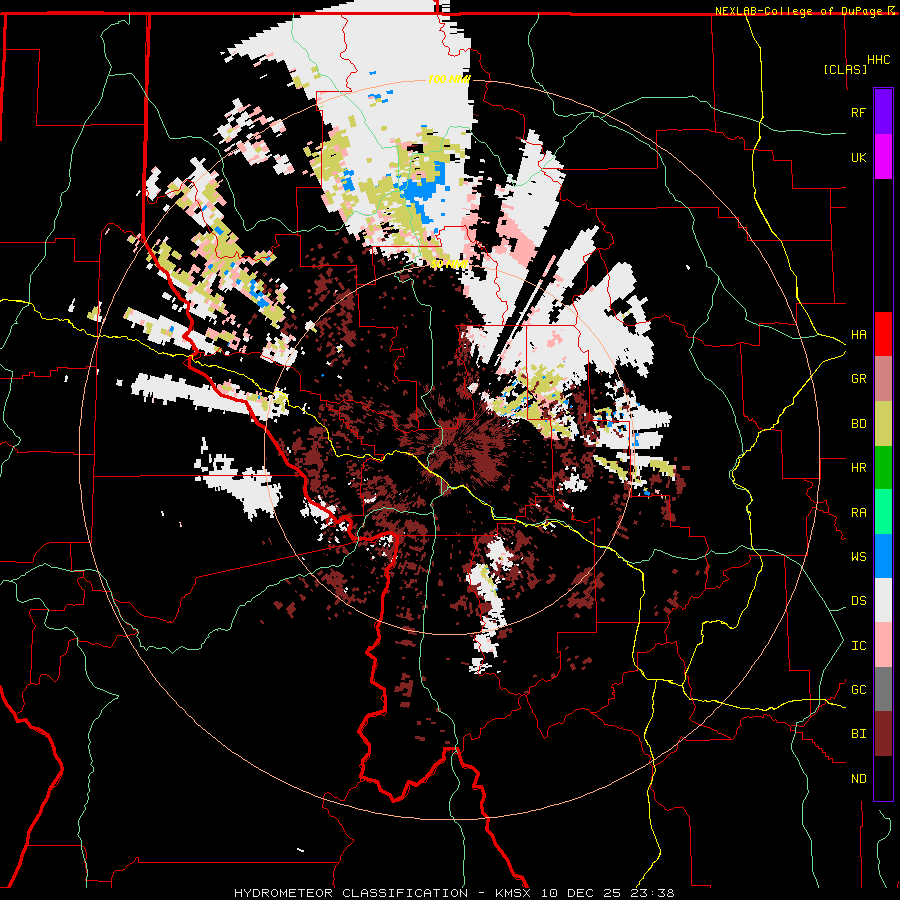Click the NEXLAB-College of DuPage credit text
Image resolution: width=900 pixels, height=900 pixels.
[798, 11]
